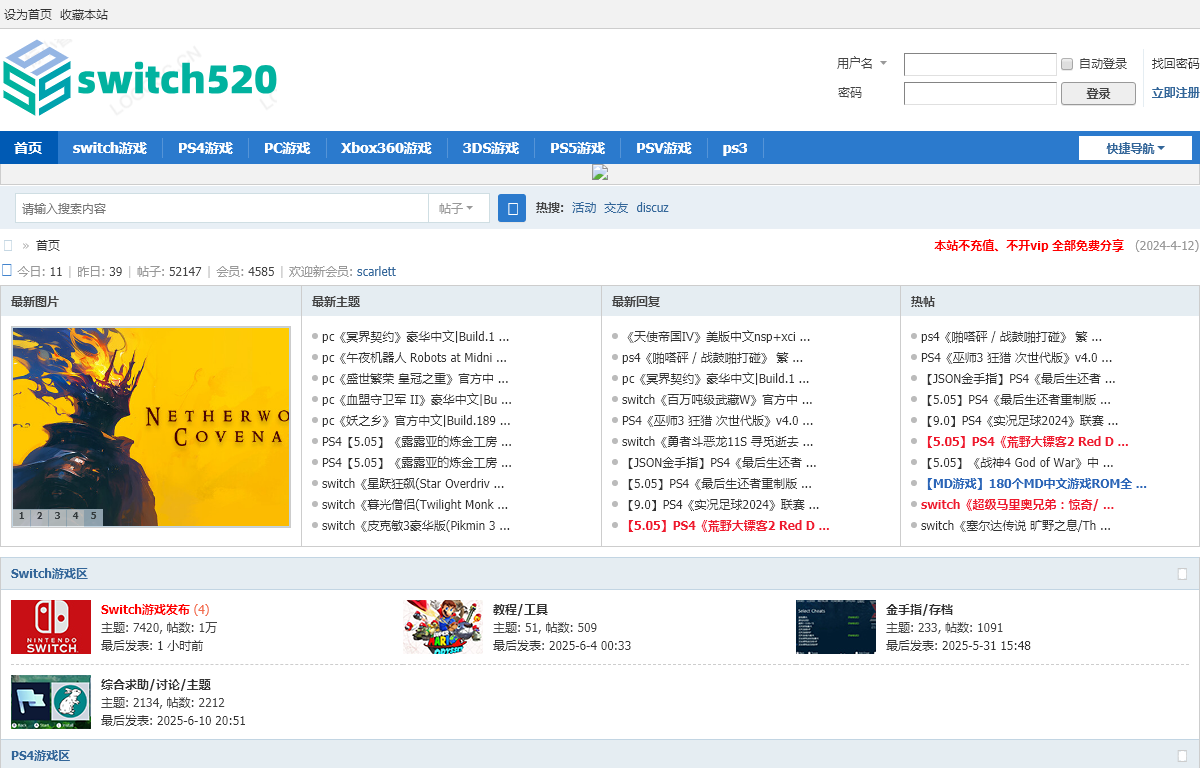The height and width of the screenshot is (768, 1200).
Task: Open the Switch游戏发布 forum link
Action: pos(145,609)
